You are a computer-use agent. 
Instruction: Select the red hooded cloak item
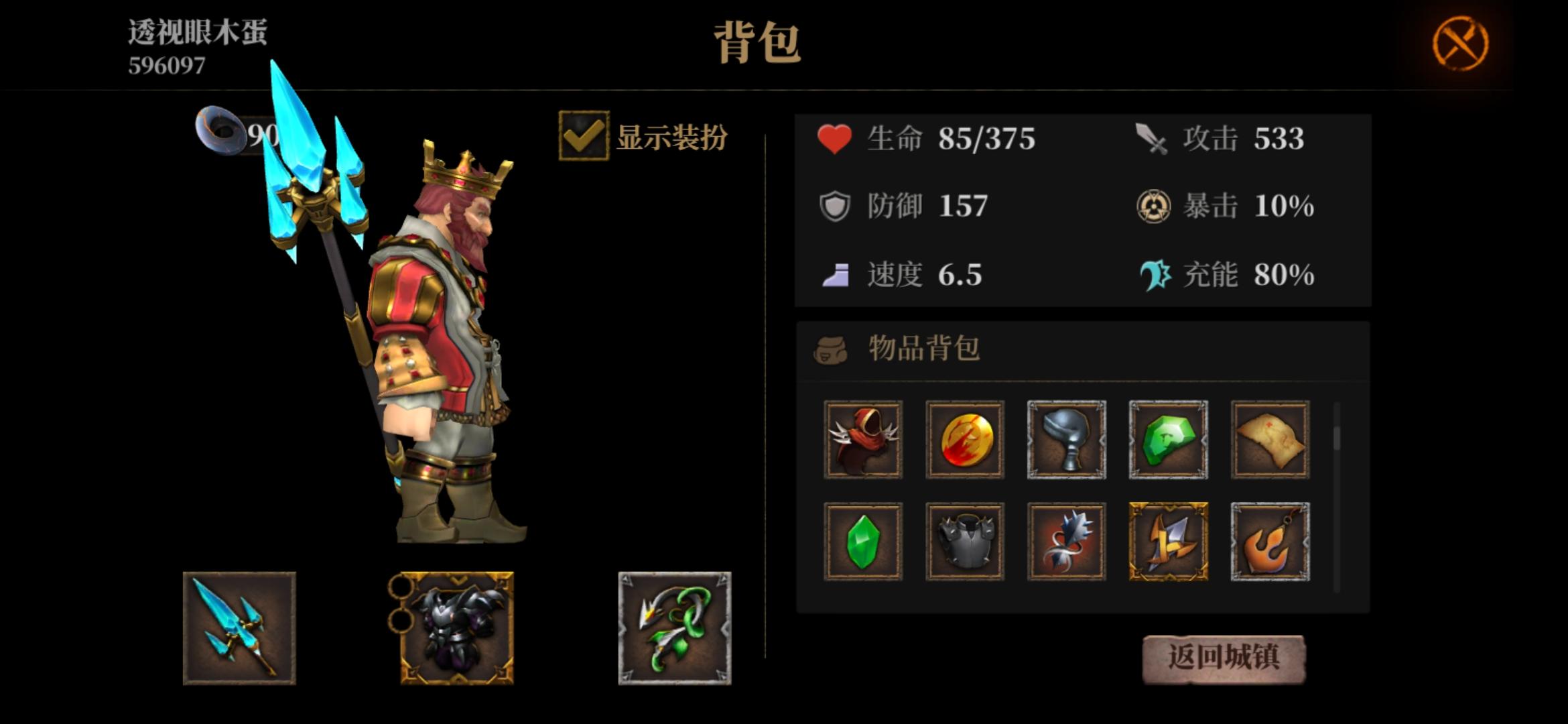click(863, 440)
